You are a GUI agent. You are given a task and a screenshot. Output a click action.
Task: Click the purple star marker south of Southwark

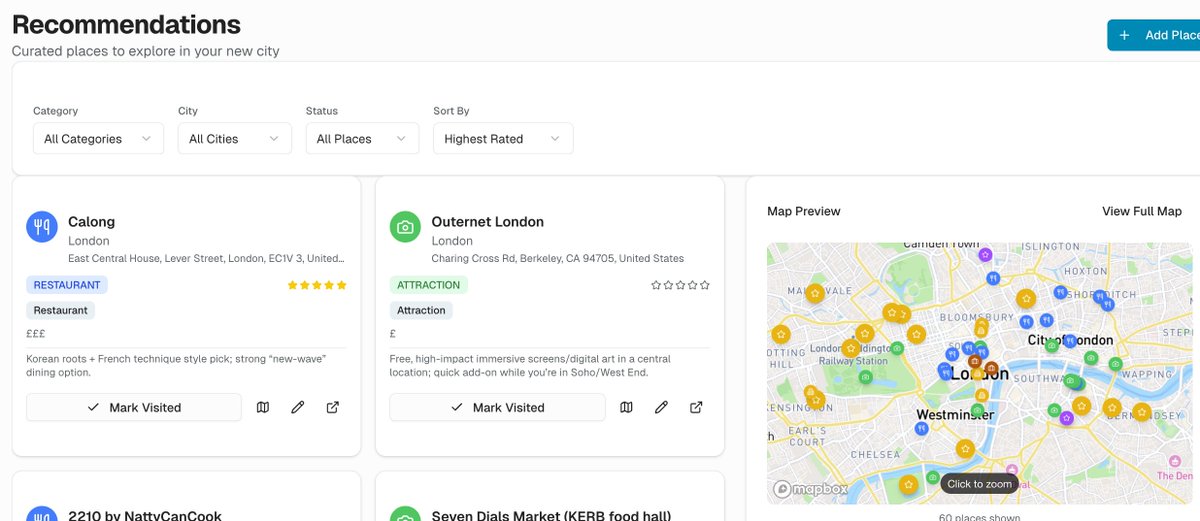point(1066,418)
